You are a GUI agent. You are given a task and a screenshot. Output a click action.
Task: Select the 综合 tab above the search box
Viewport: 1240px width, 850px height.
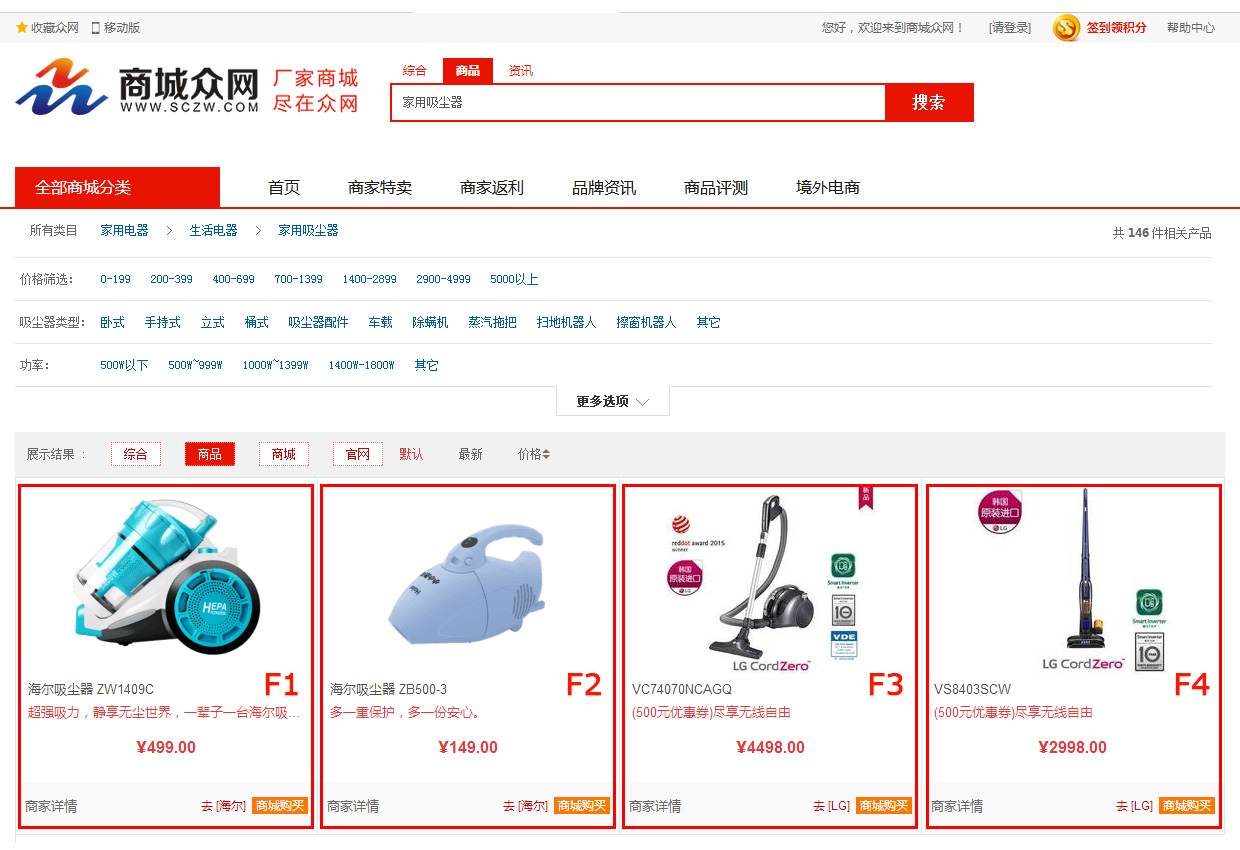click(x=414, y=71)
